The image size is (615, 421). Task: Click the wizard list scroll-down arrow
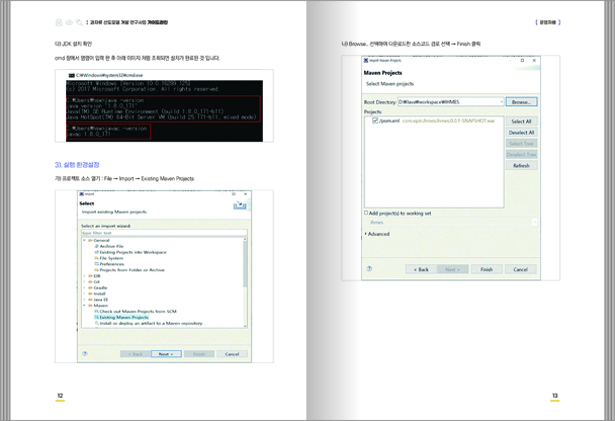click(245, 326)
